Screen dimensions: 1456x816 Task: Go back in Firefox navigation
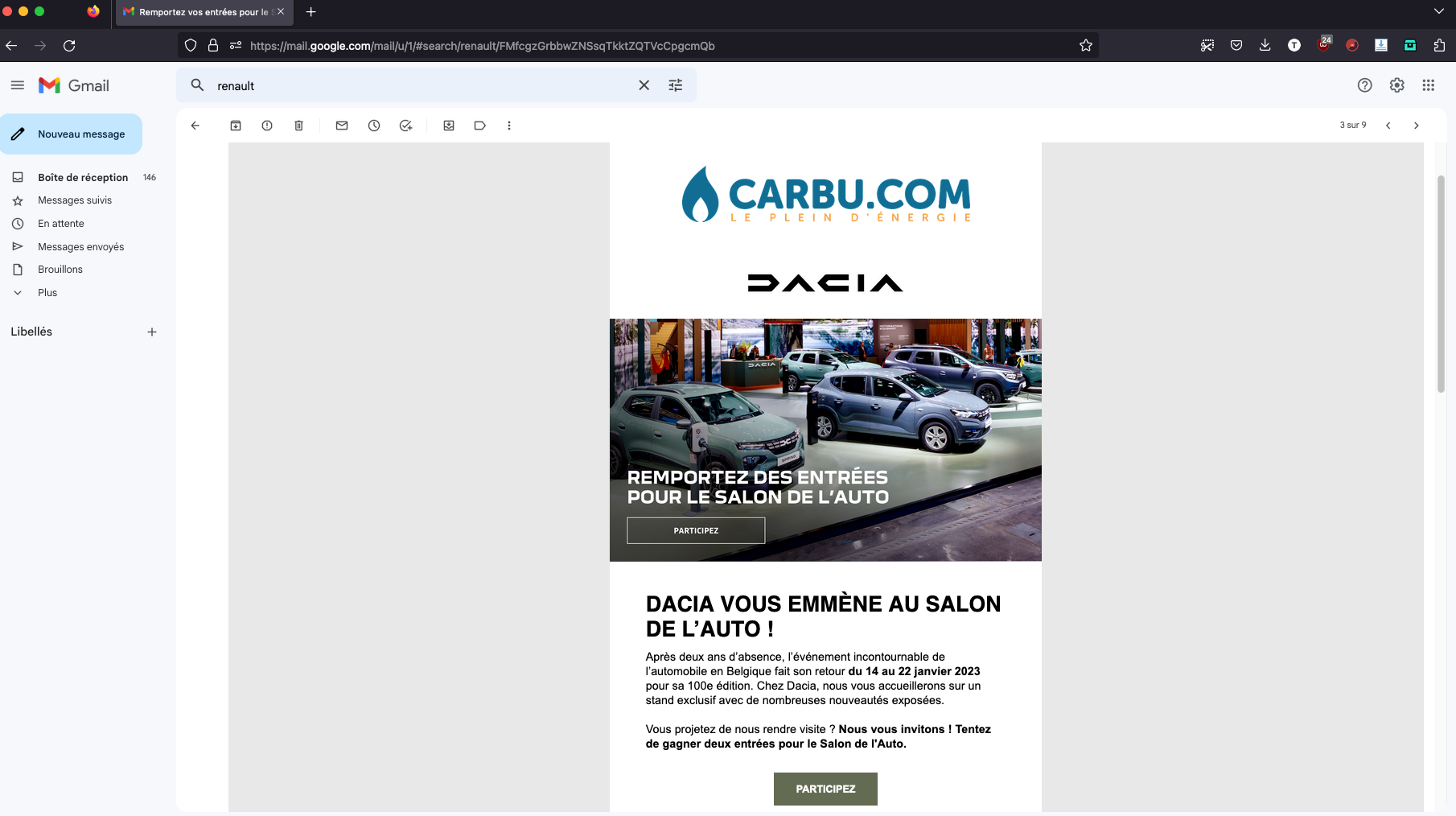[11, 46]
